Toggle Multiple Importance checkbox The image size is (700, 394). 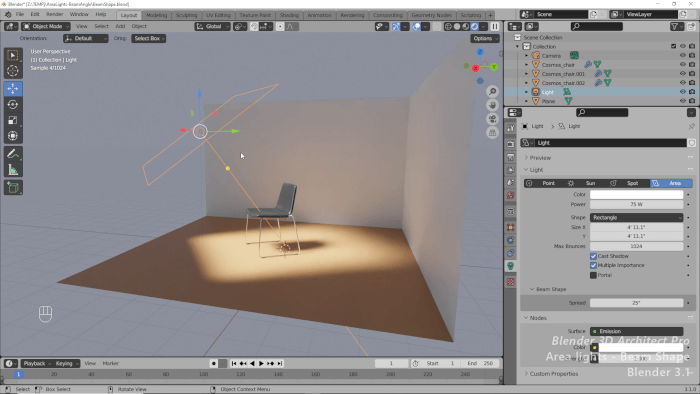(x=593, y=265)
